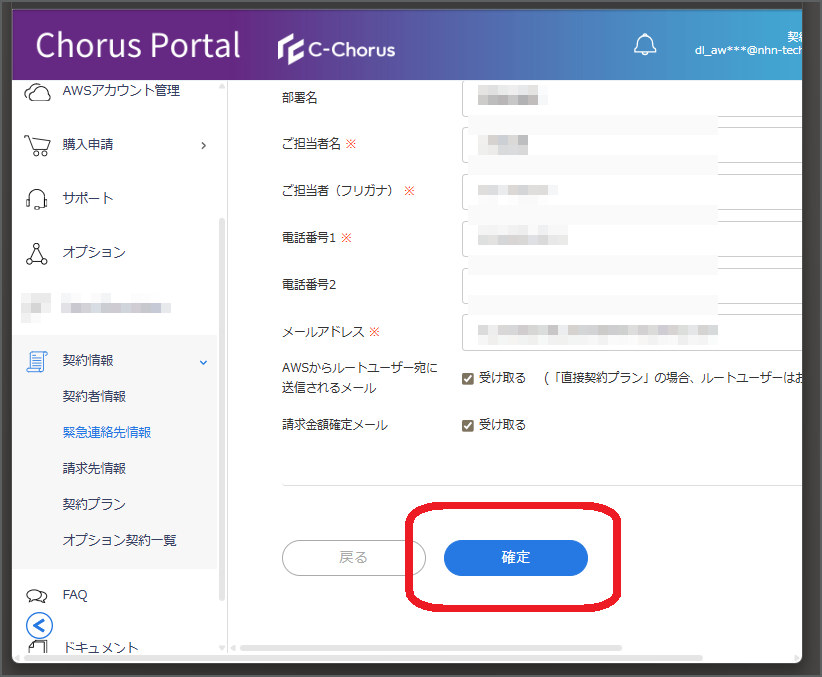Click the C-Chorus logo
Viewport: 822px width, 677px height.
(x=336, y=49)
